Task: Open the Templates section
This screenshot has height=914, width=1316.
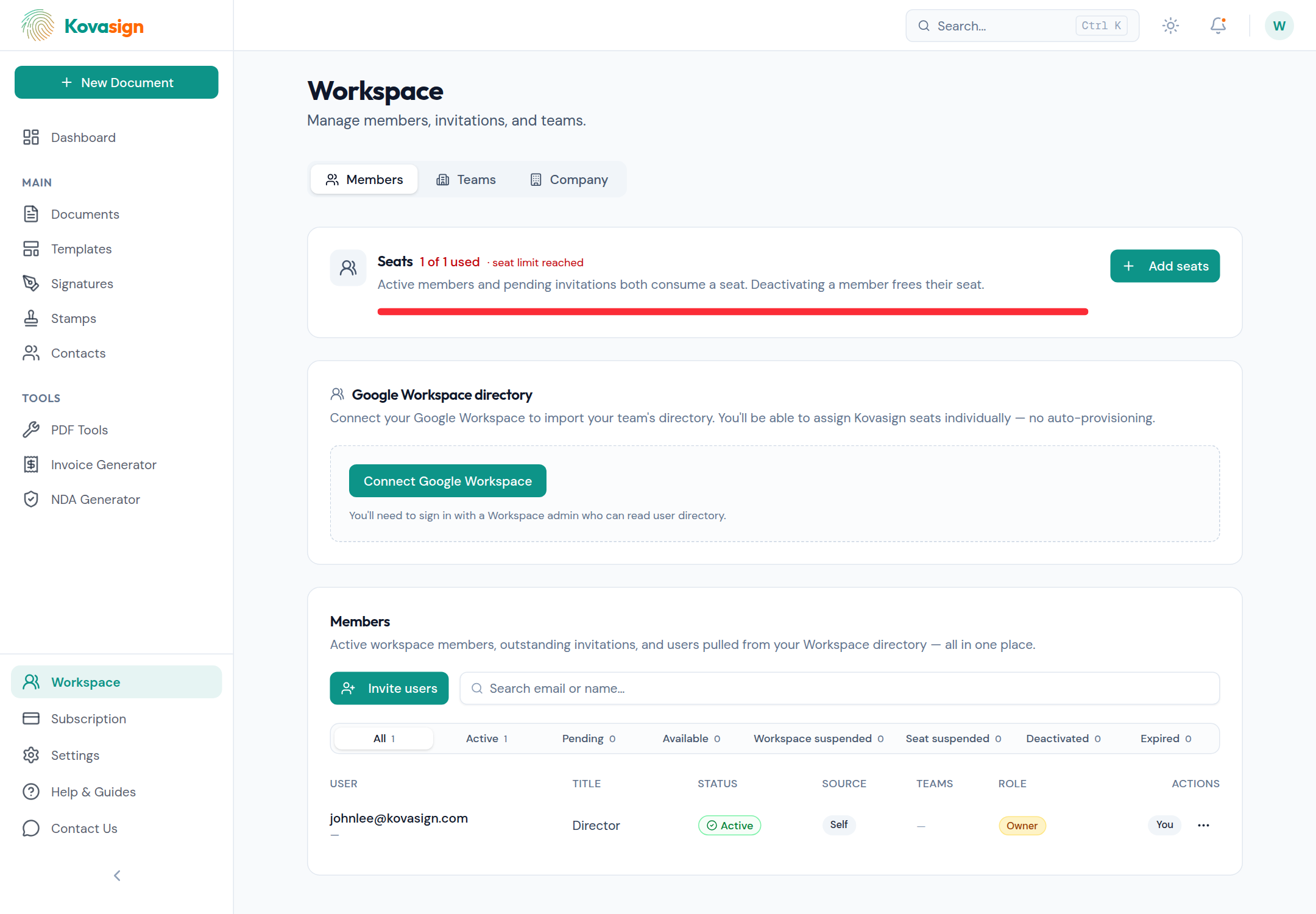Action: (x=116, y=249)
